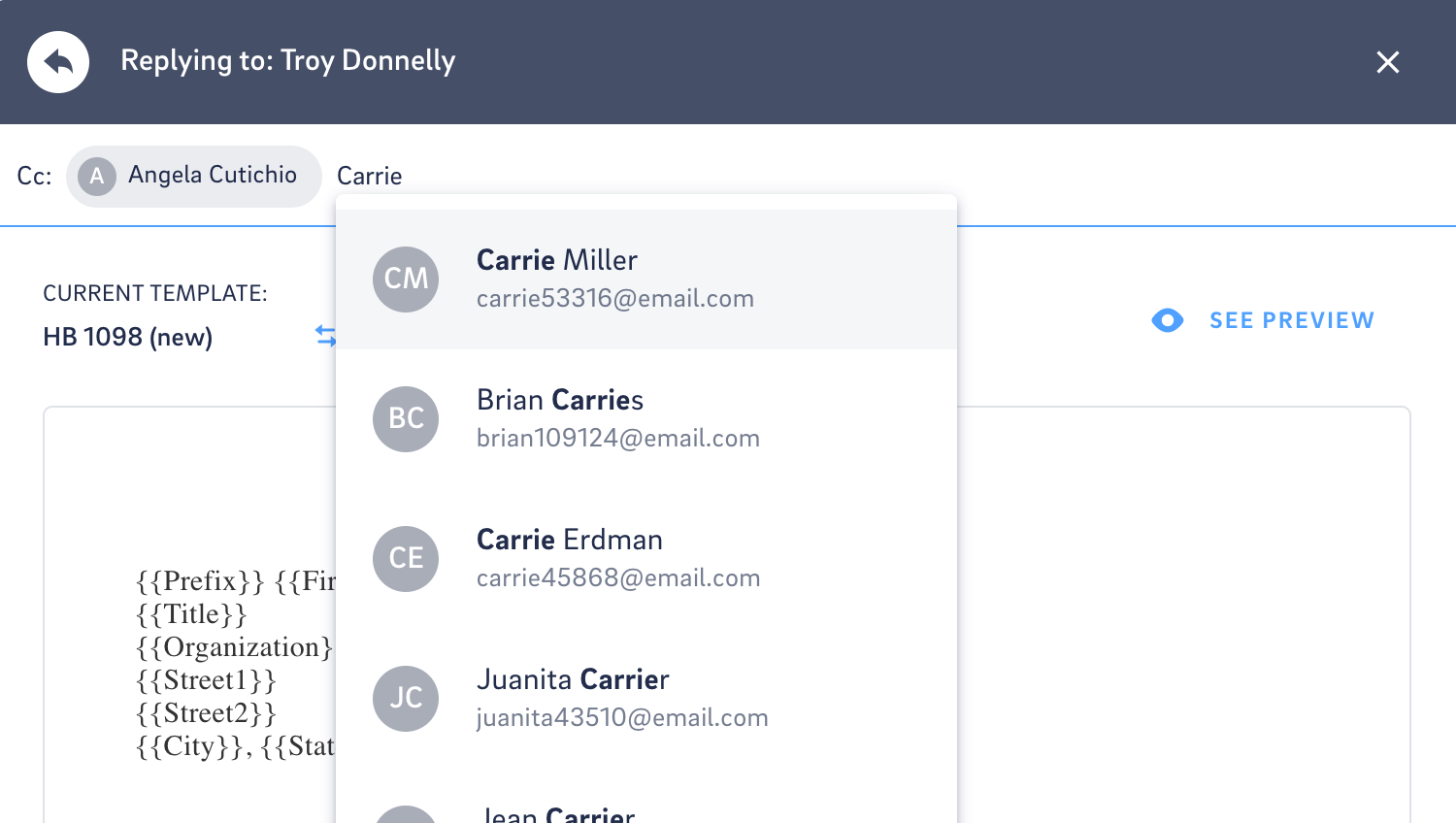Click the JC avatar for Juanita Carrier
Viewport: 1456px width, 823px height.
(x=406, y=699)
